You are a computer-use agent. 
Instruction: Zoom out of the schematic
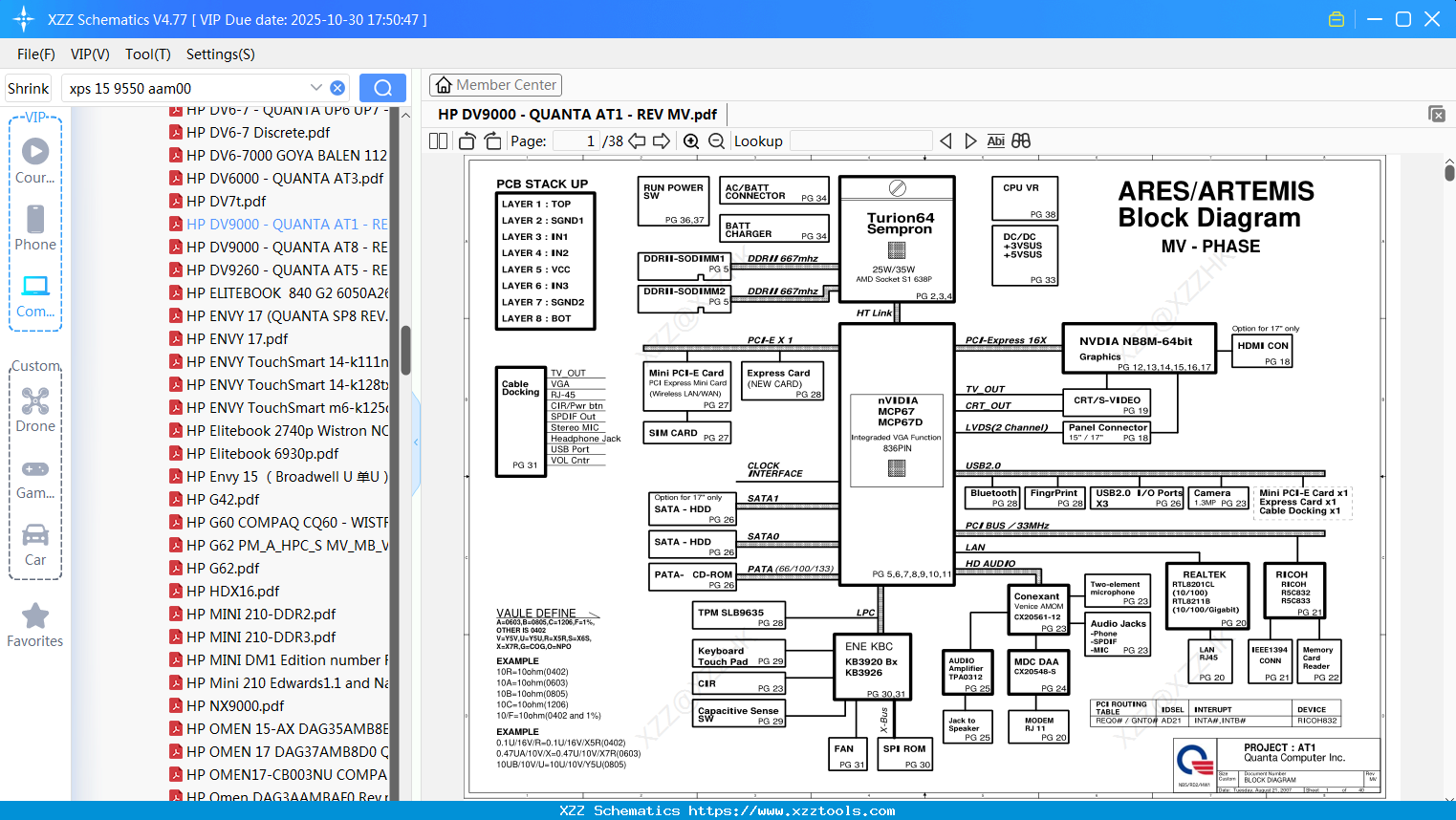(716, 140)
